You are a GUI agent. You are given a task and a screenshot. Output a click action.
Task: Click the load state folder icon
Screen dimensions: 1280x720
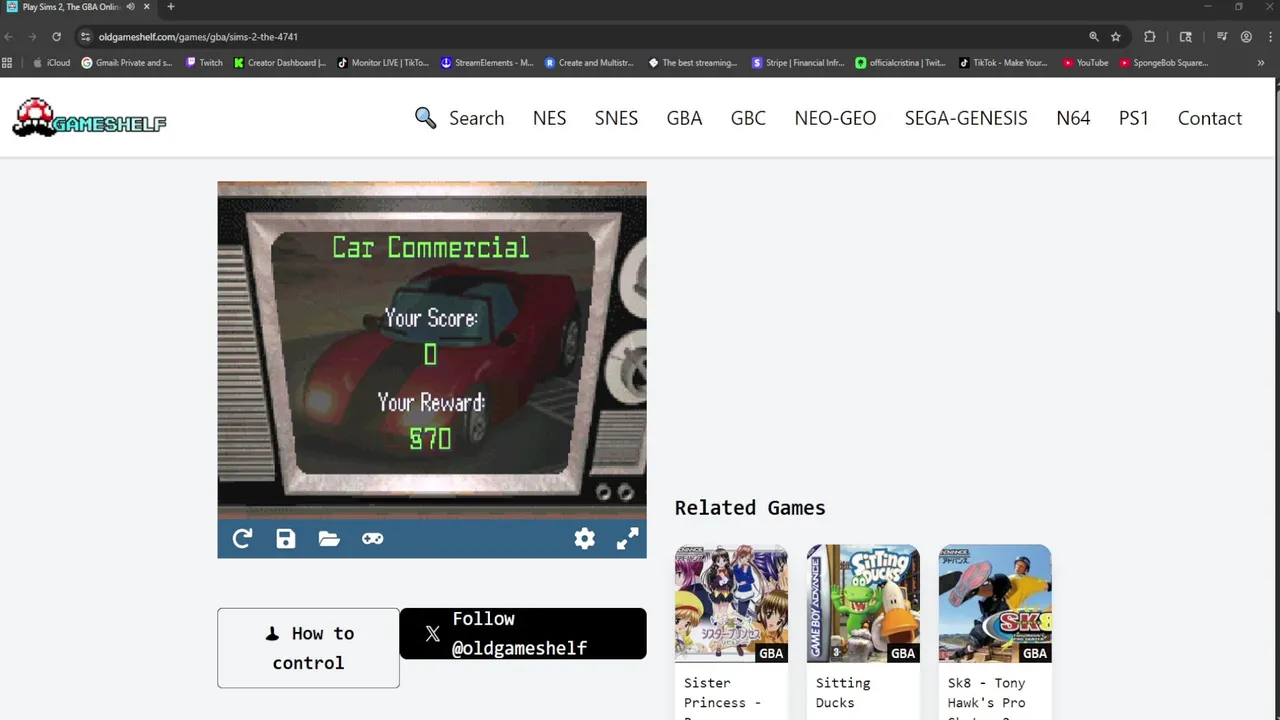click(329, 539)
